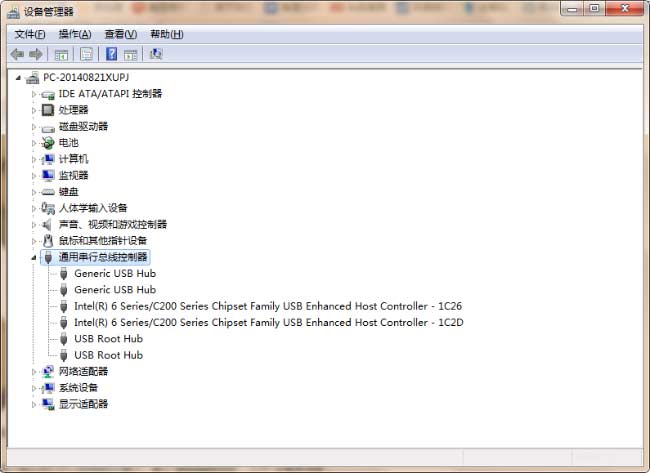
Task: Open the 帮助(H) menu
Action: coord(167,34)
